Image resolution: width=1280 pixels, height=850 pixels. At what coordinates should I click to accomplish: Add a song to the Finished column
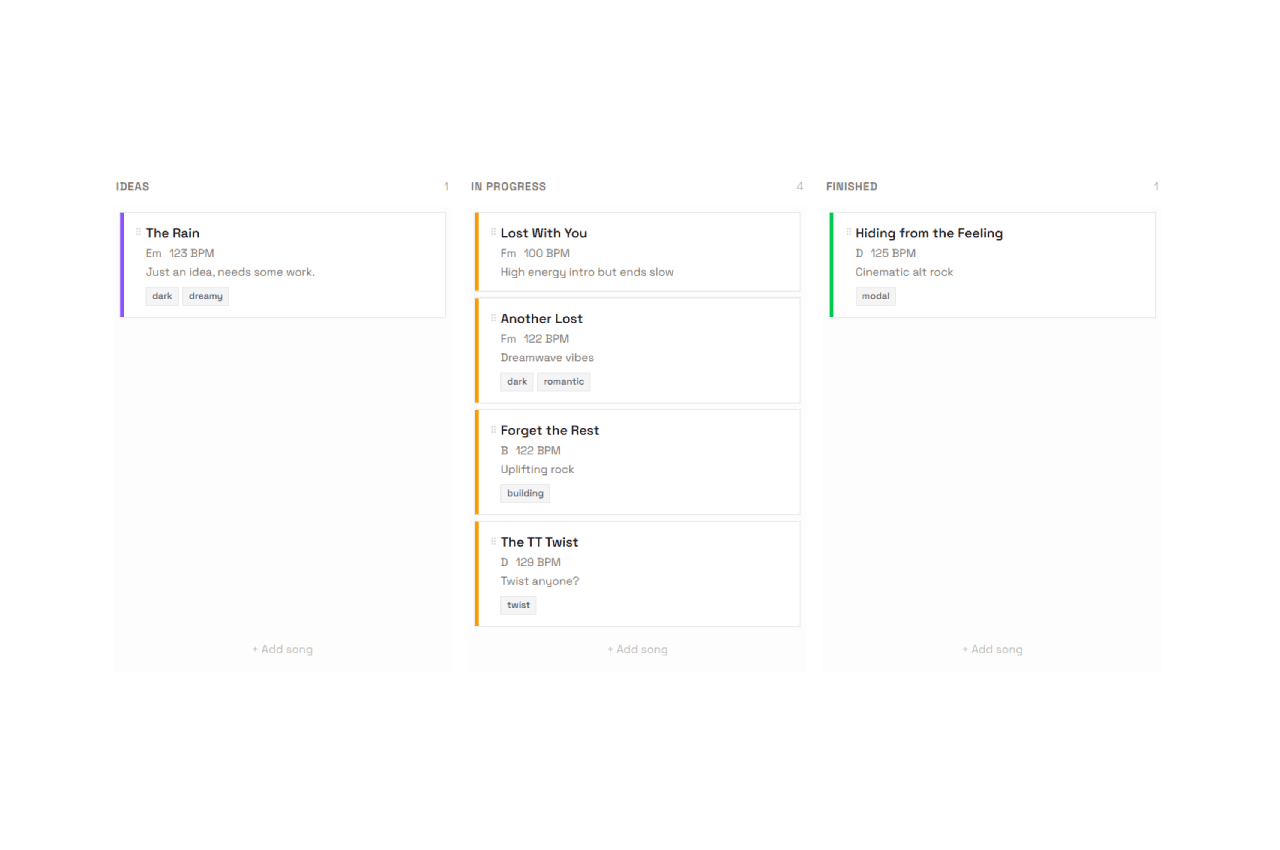pos(992,649)
